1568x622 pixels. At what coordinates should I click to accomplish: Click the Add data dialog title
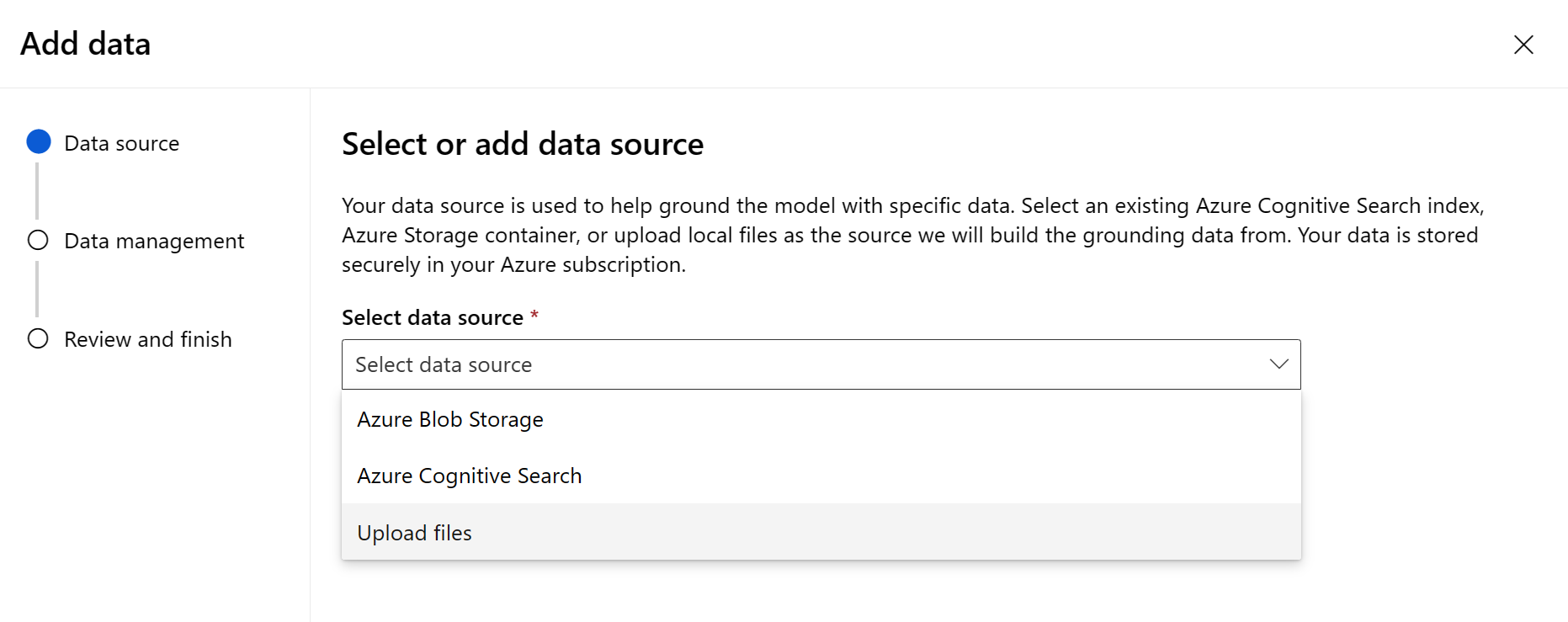[x=86, y=45]
